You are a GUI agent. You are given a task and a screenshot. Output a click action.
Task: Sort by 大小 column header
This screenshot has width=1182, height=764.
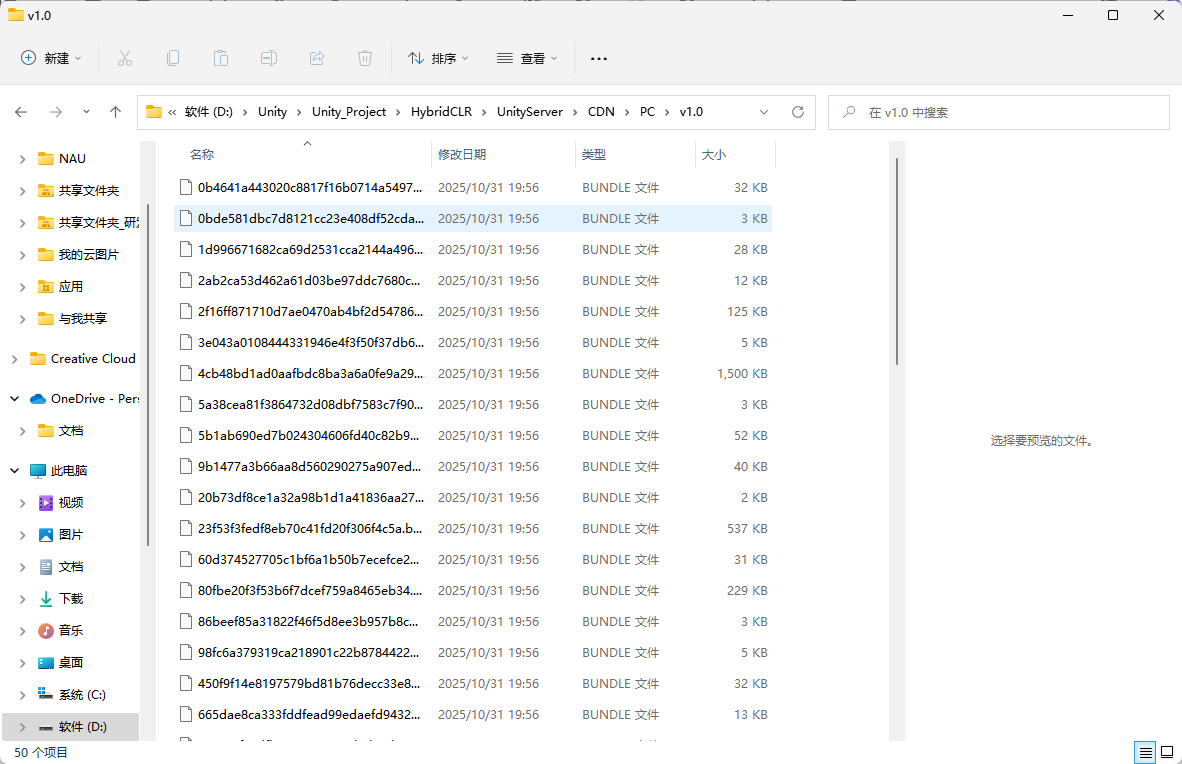click(714, 155)
